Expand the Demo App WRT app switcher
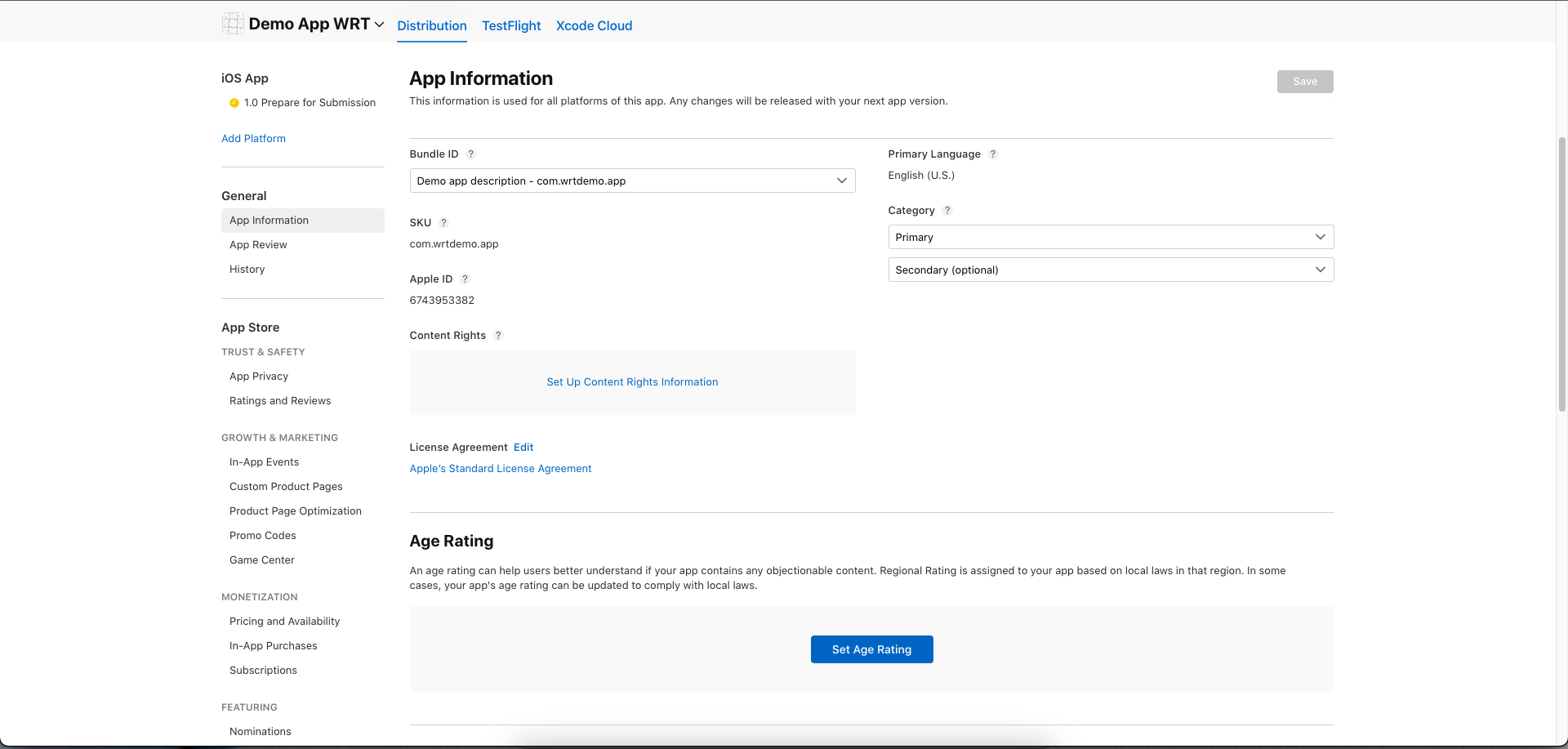Viewport: 1568px width, 749px height. [x=379, y=25]
